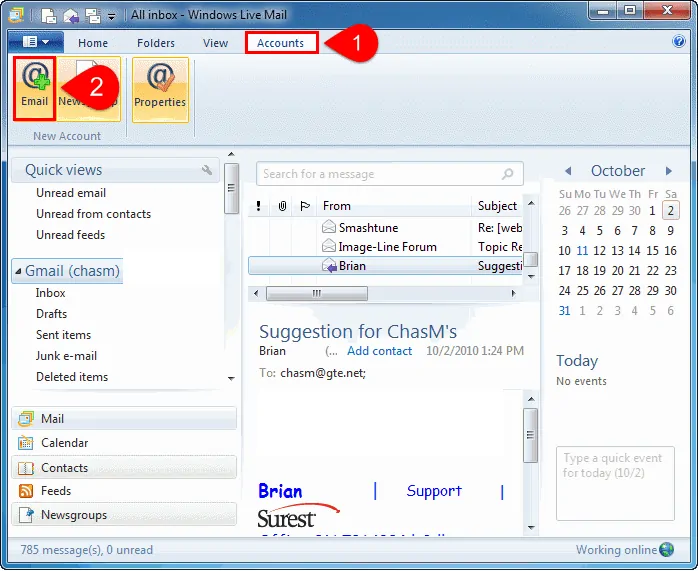Go to previous month before October
This screenshot has width=698, height=571.
coord(567,171)
